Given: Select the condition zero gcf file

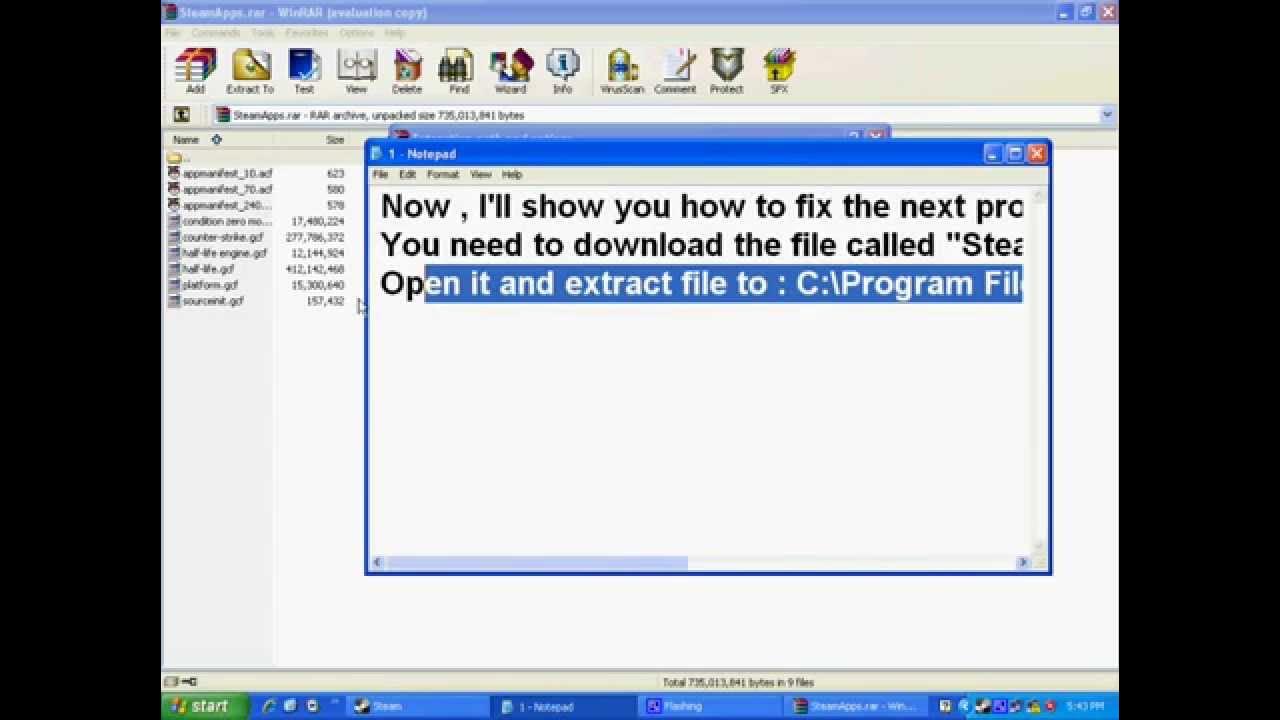Looking at the screenshot, I should click(x=220, y=222).
